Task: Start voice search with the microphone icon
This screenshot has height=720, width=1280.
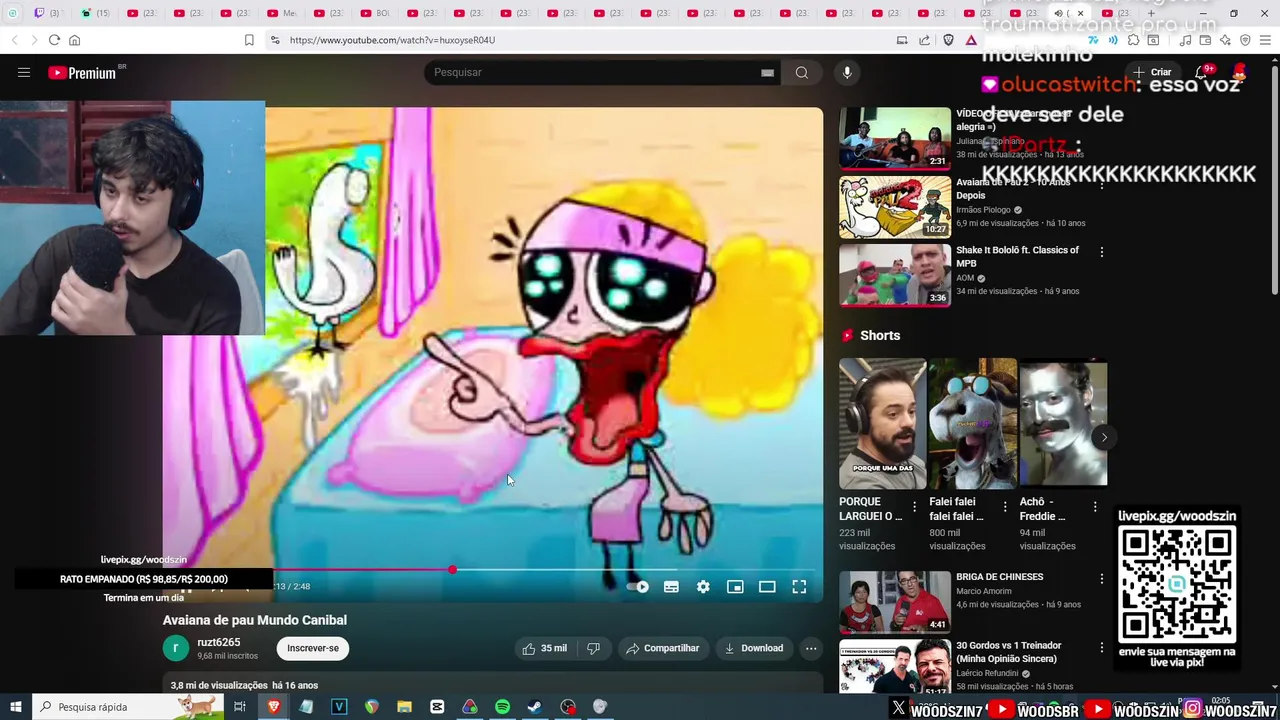Action: coord(847,72)
